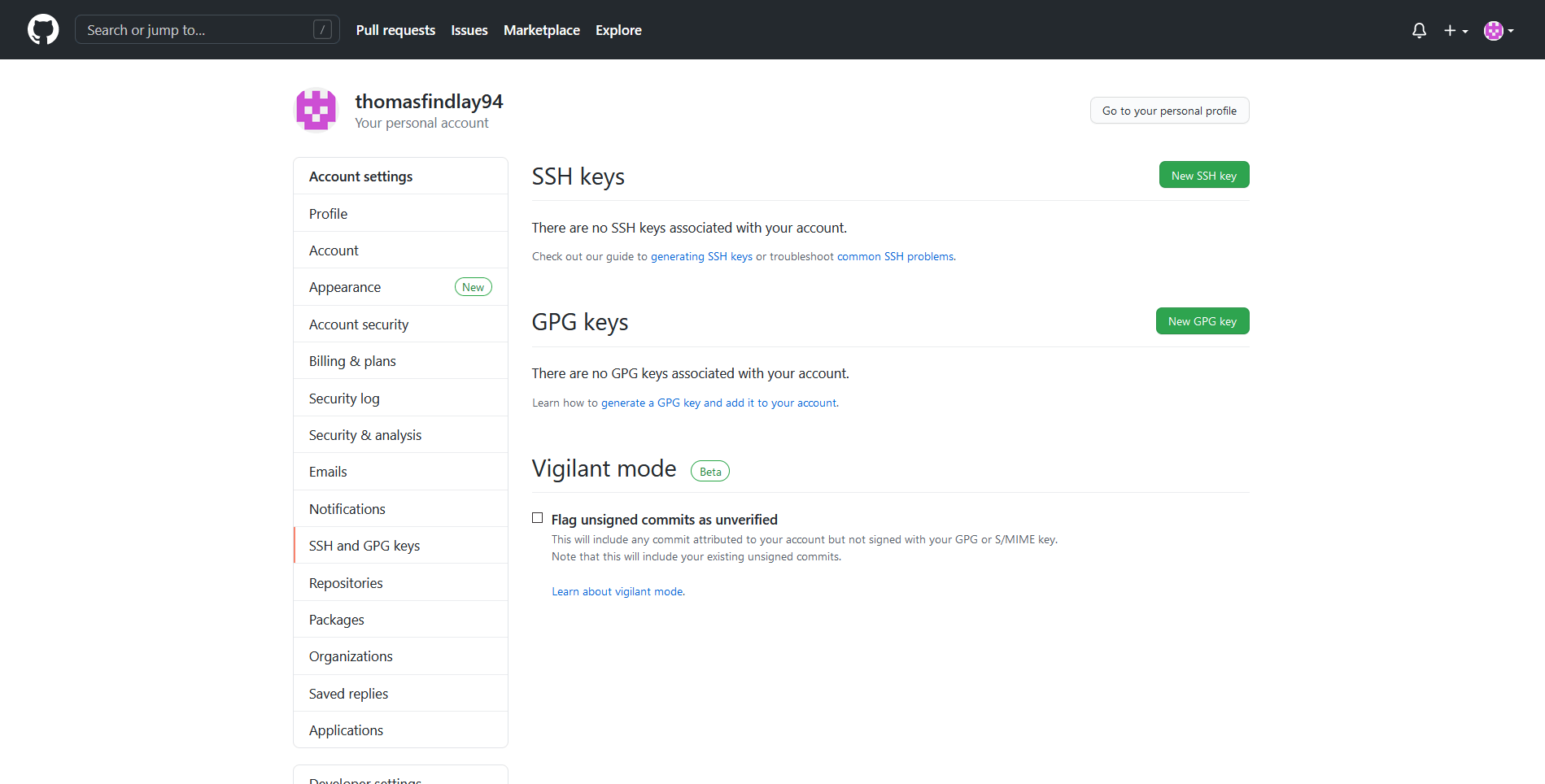Open Explore in top navigation
The image size is (1545, 784).
[618, 30]
